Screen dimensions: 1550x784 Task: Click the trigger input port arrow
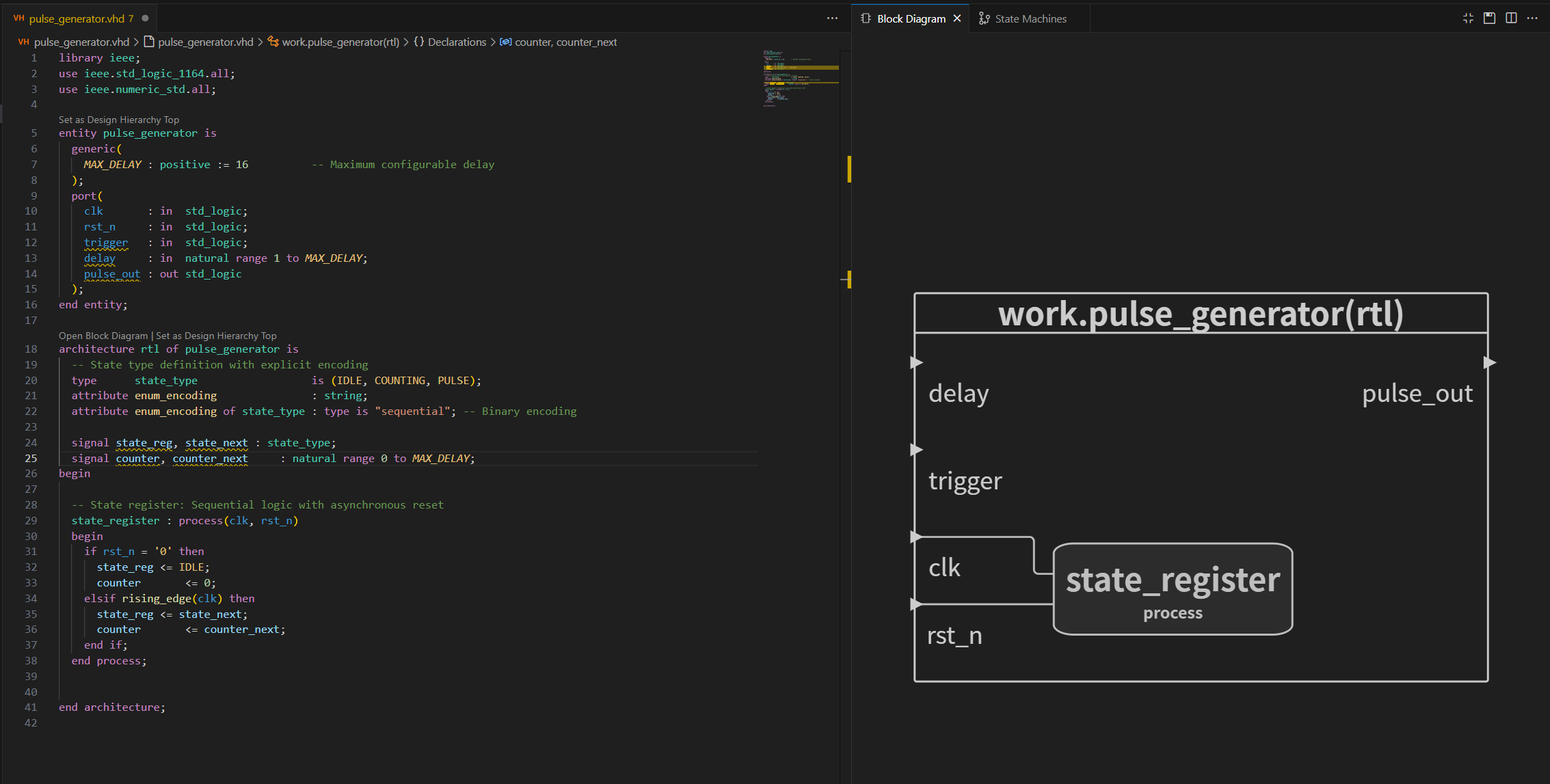pyautogui.click(x=917, y=450)
